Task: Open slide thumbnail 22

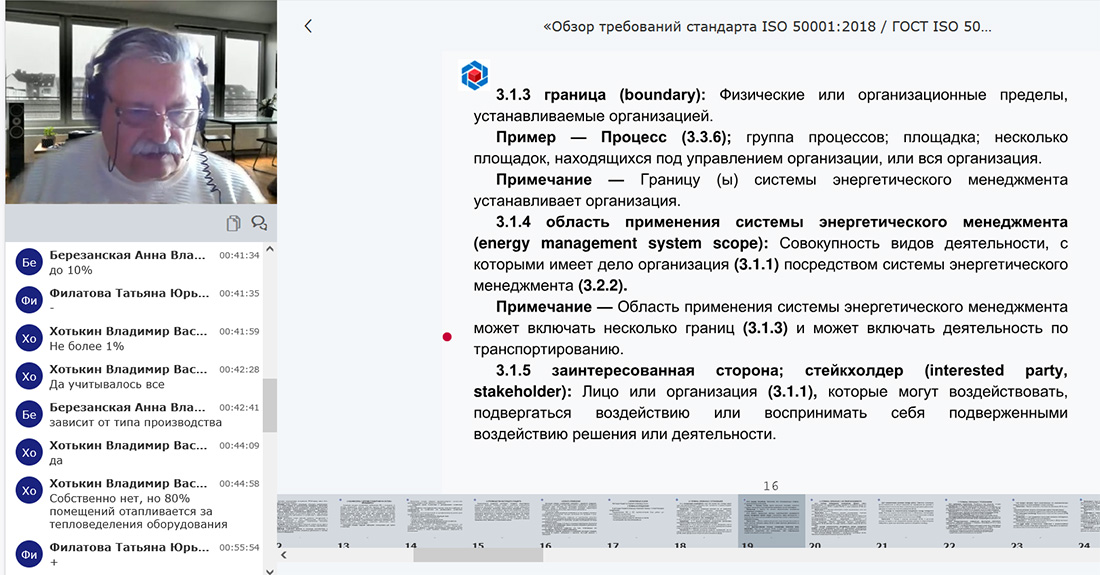Action: (x=973, y=520)
